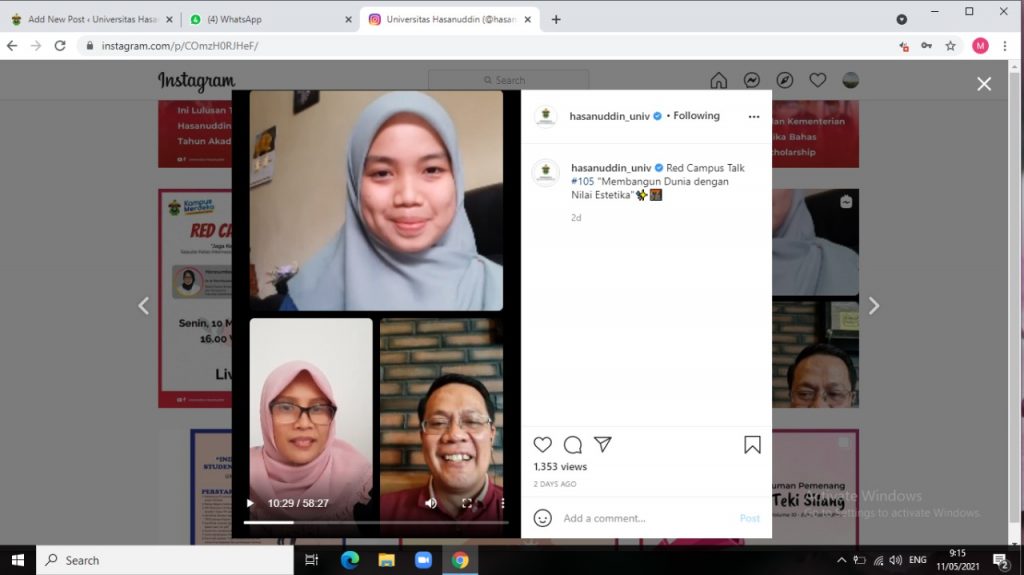Bookmark this page with star icon
Screen dimensions: 1024x575
951,46
